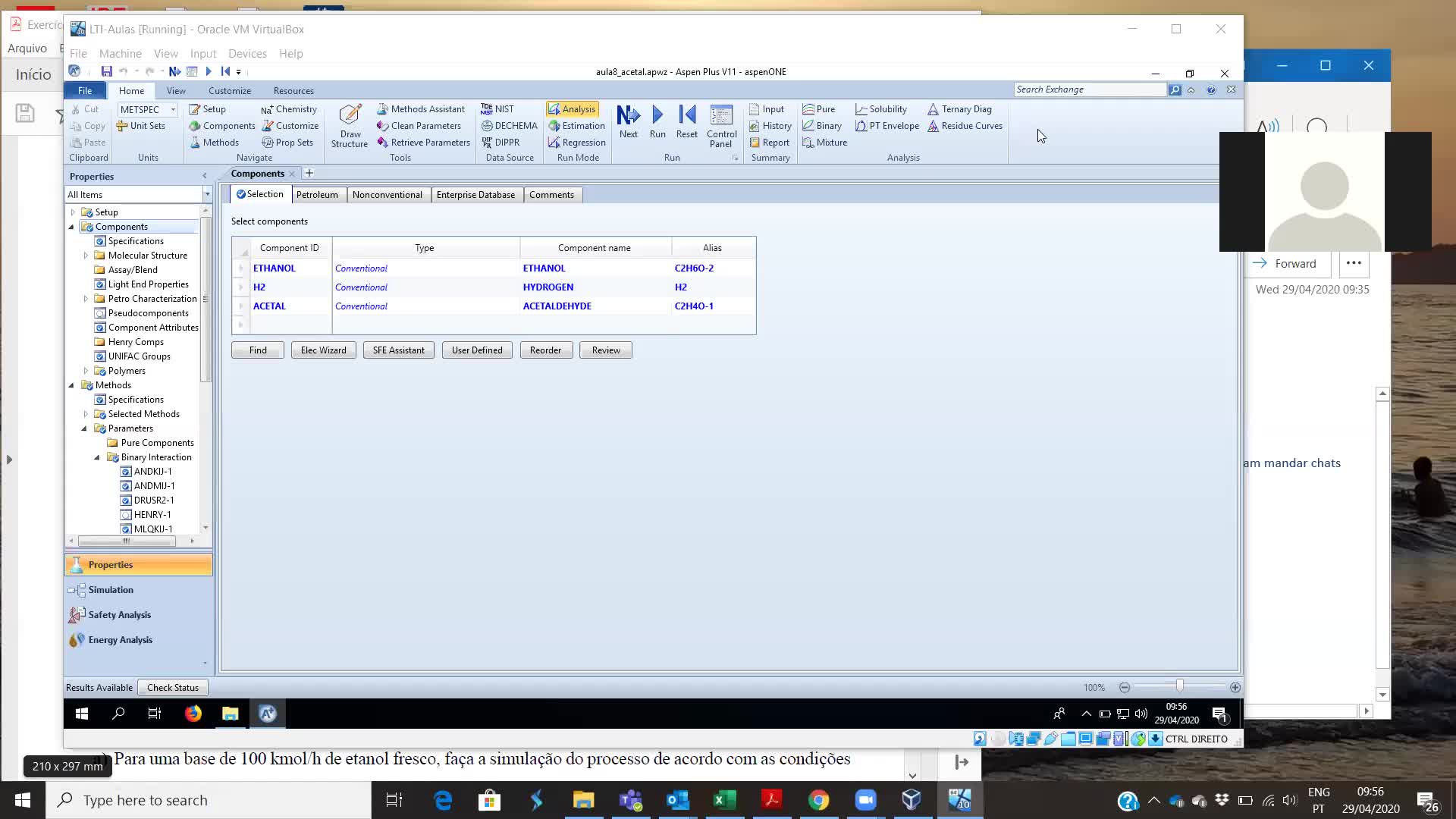Open Mixture analysis tool
Image resolution: width=1456 pixels, height=819 pixels.
point(825,143)
